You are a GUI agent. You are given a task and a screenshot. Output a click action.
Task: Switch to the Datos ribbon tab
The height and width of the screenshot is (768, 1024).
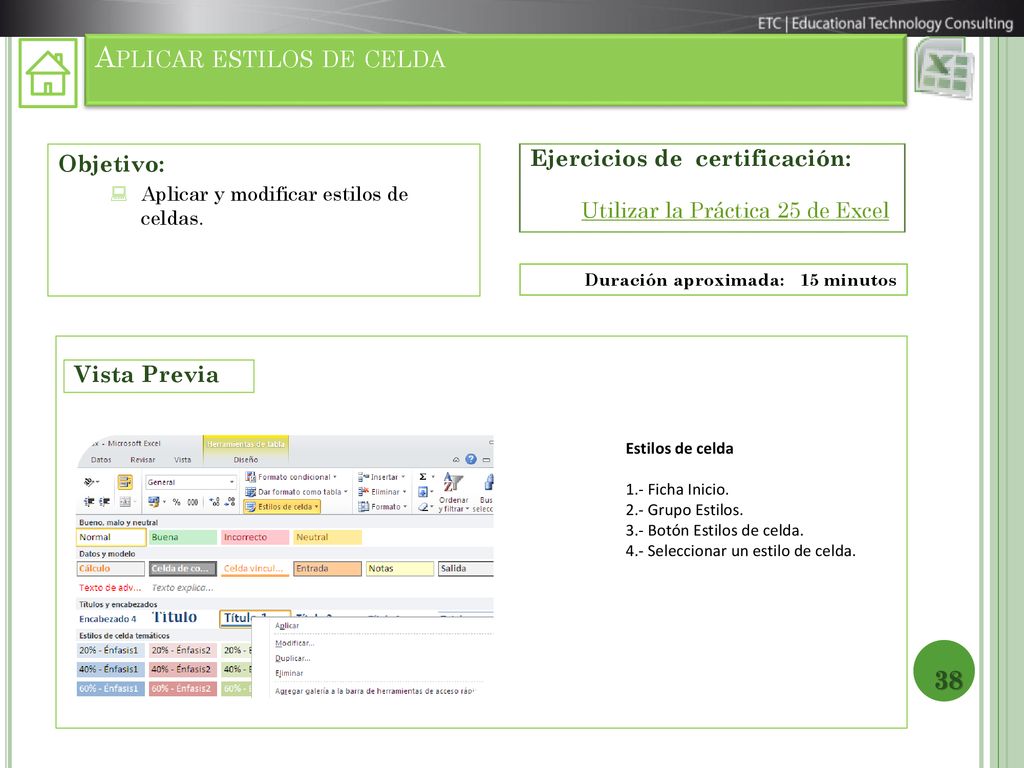[x=101, y=460]
